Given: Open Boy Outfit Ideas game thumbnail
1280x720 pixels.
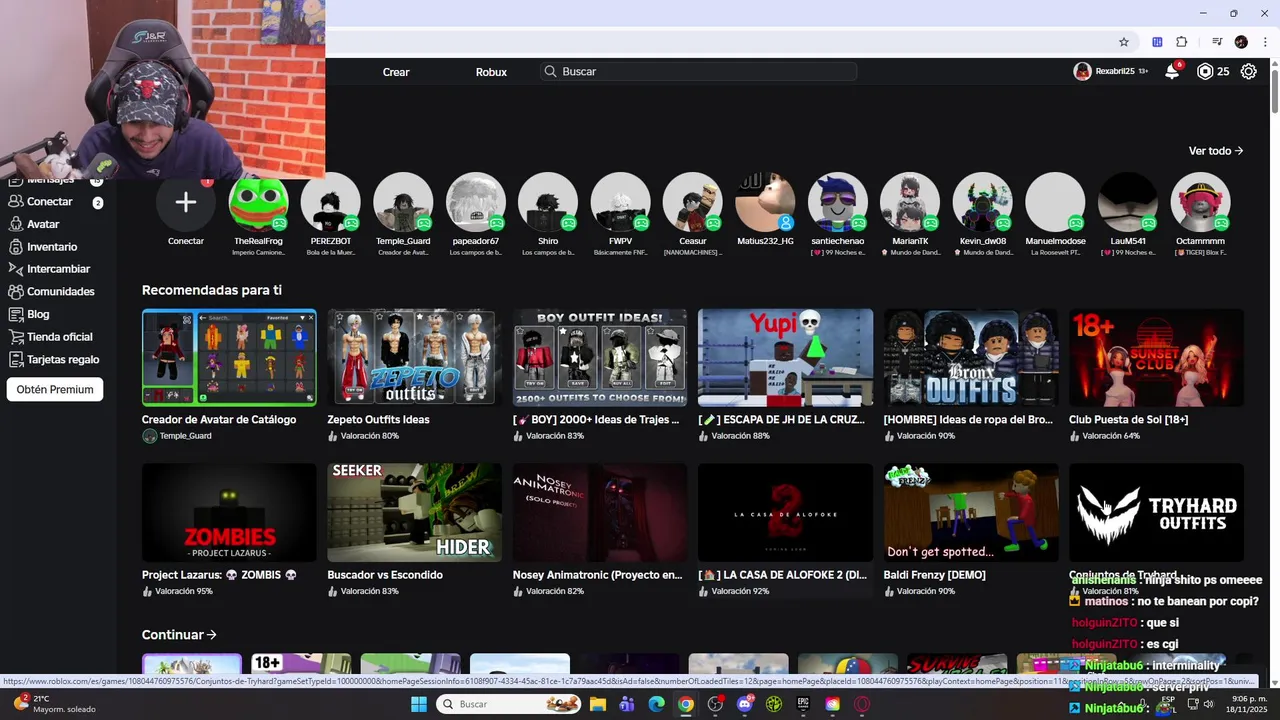Looking at the screenshot, I should (600, 357).
